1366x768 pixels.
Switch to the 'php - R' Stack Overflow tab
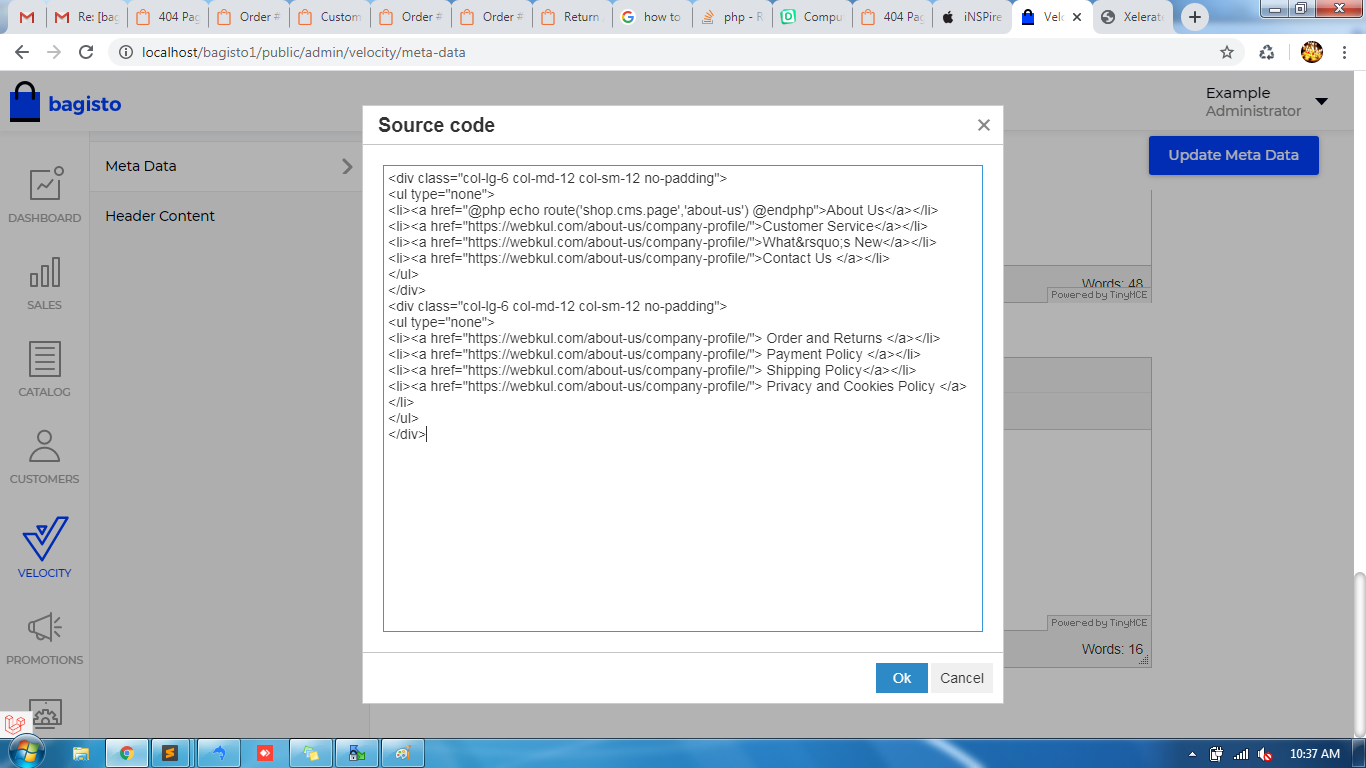pos(733,17)
